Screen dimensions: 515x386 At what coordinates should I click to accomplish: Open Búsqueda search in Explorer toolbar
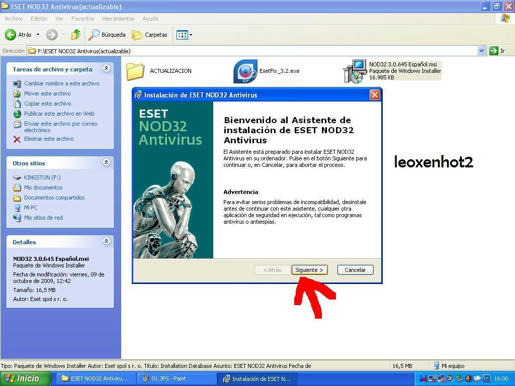(107, 34)
